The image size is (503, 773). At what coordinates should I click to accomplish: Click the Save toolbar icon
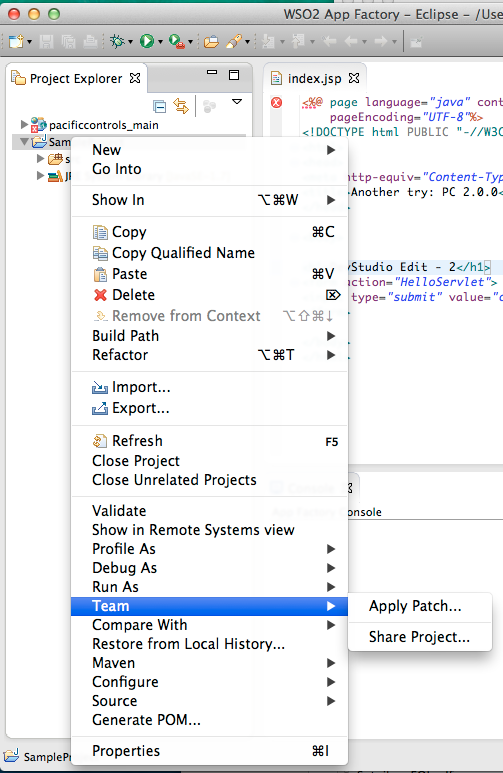(x=46, y=41)
